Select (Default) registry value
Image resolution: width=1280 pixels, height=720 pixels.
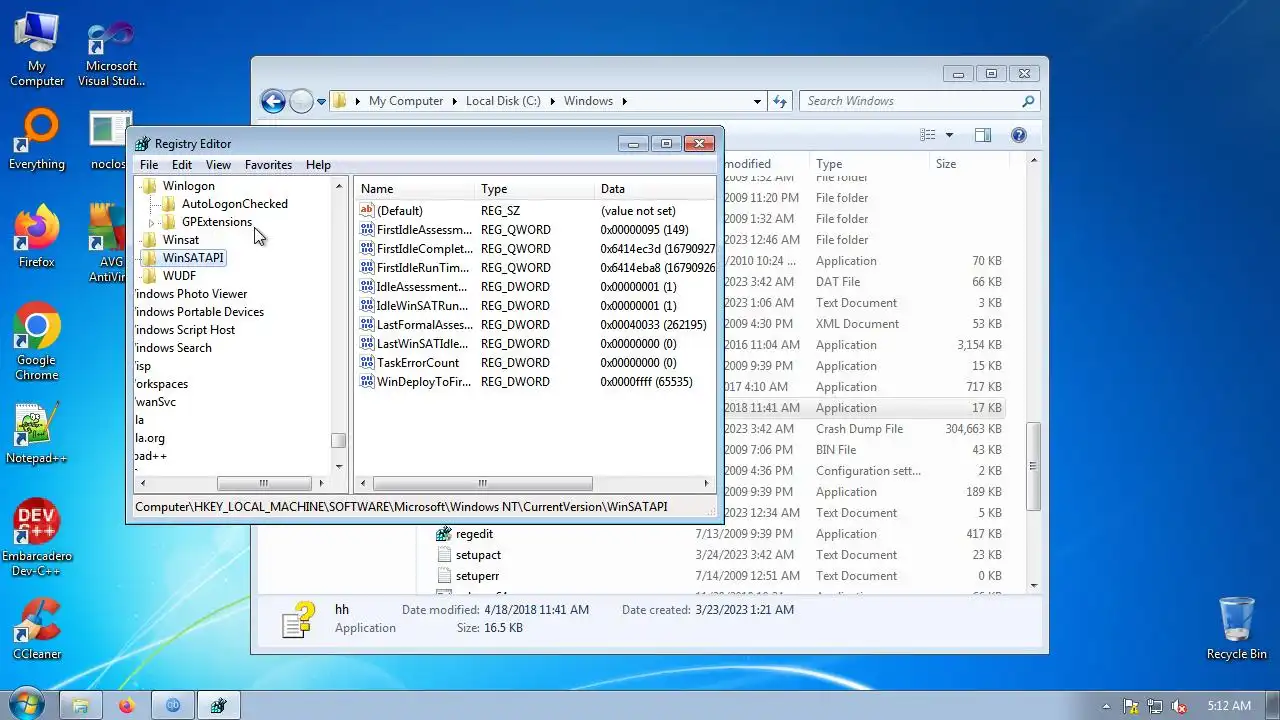(399, 211)
